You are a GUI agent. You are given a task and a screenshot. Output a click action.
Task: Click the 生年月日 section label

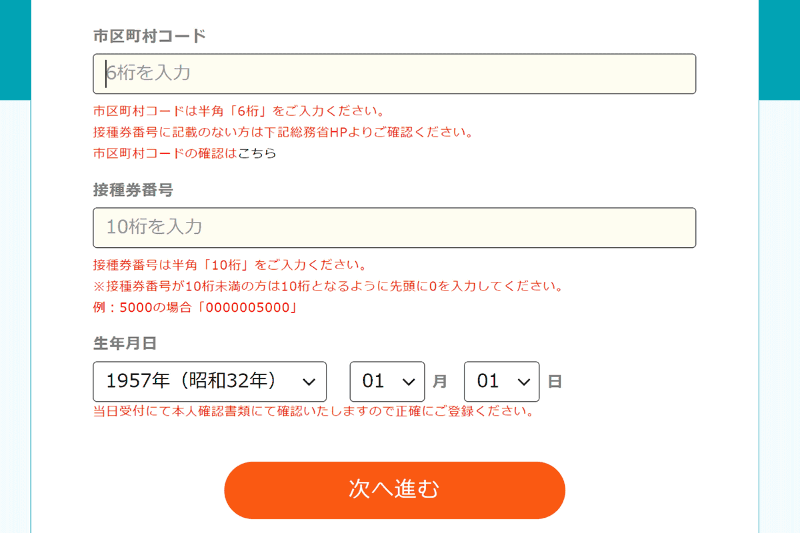(125, 344)
